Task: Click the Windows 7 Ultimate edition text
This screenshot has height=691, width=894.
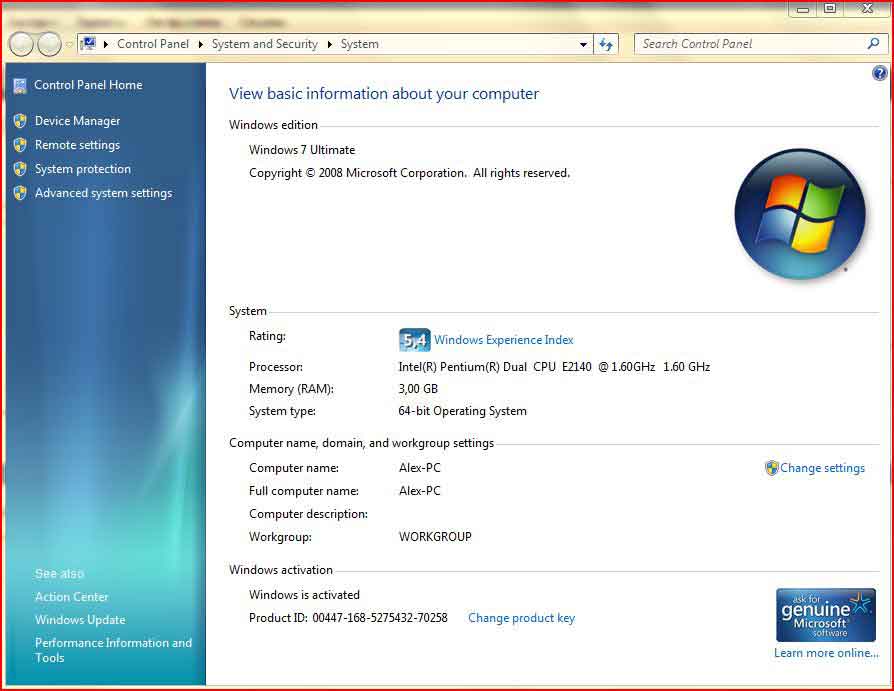Action: [x=302, y=150]
